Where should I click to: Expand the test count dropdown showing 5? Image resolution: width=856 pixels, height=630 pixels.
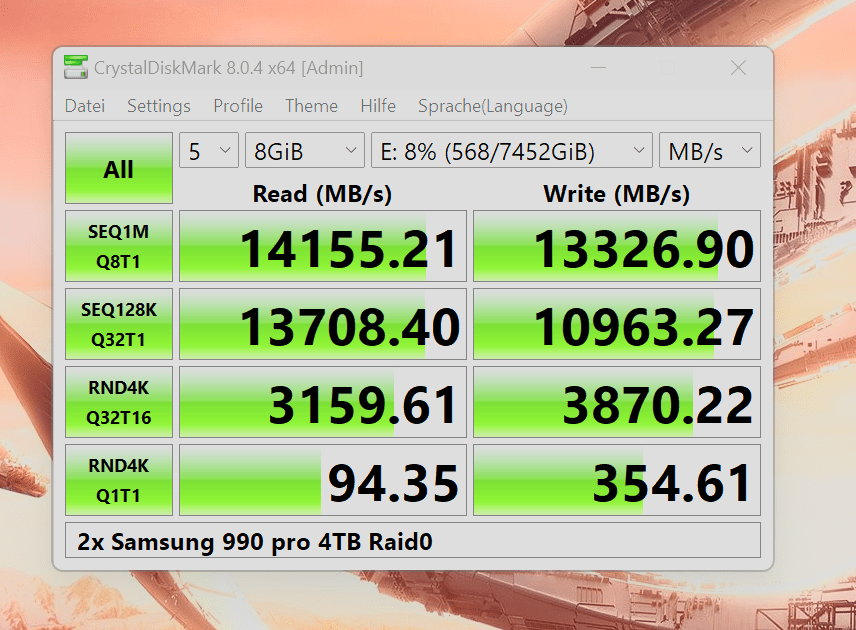coord(209,150)
